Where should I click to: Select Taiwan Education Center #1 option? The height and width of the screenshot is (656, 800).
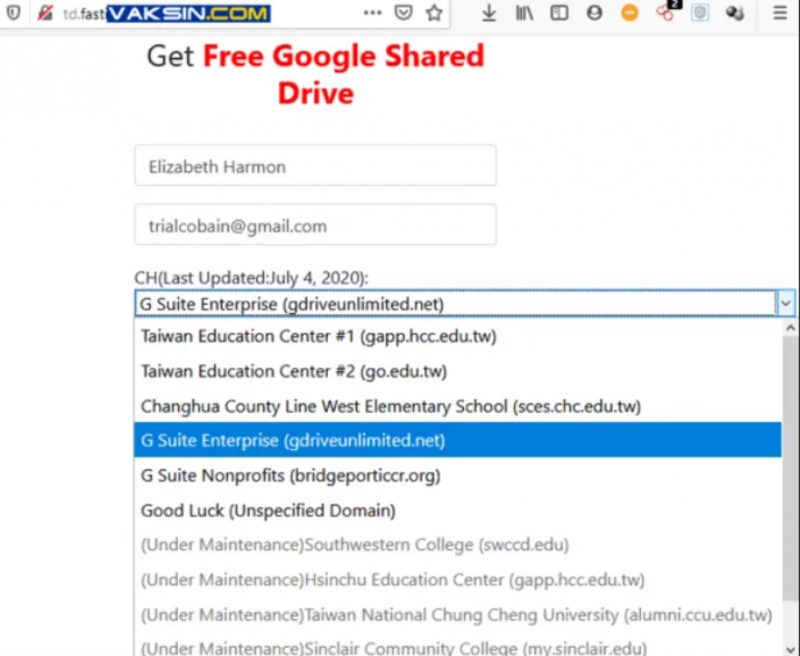point(458,336)
